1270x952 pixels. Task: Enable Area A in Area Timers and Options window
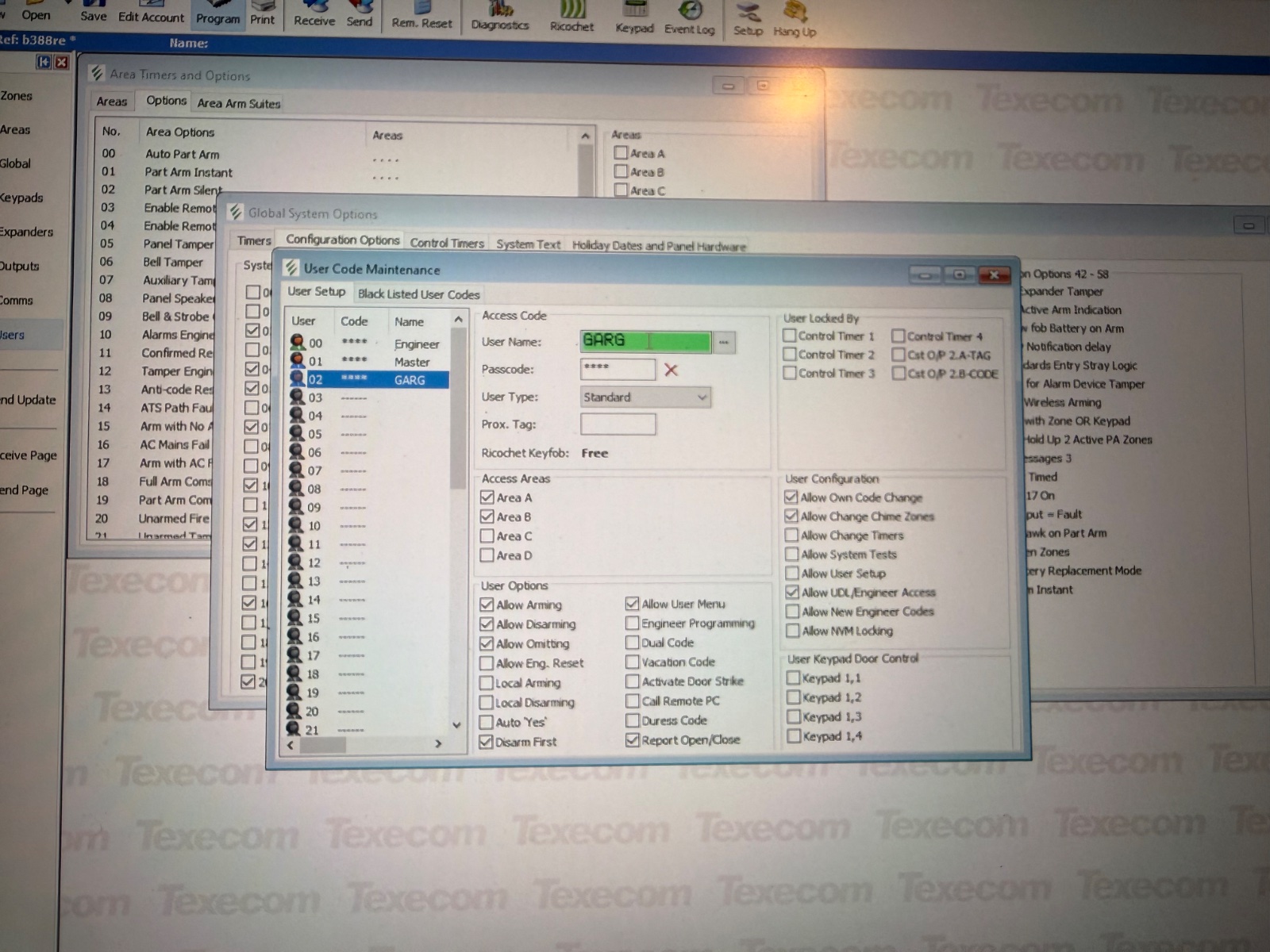coord(621,153)
